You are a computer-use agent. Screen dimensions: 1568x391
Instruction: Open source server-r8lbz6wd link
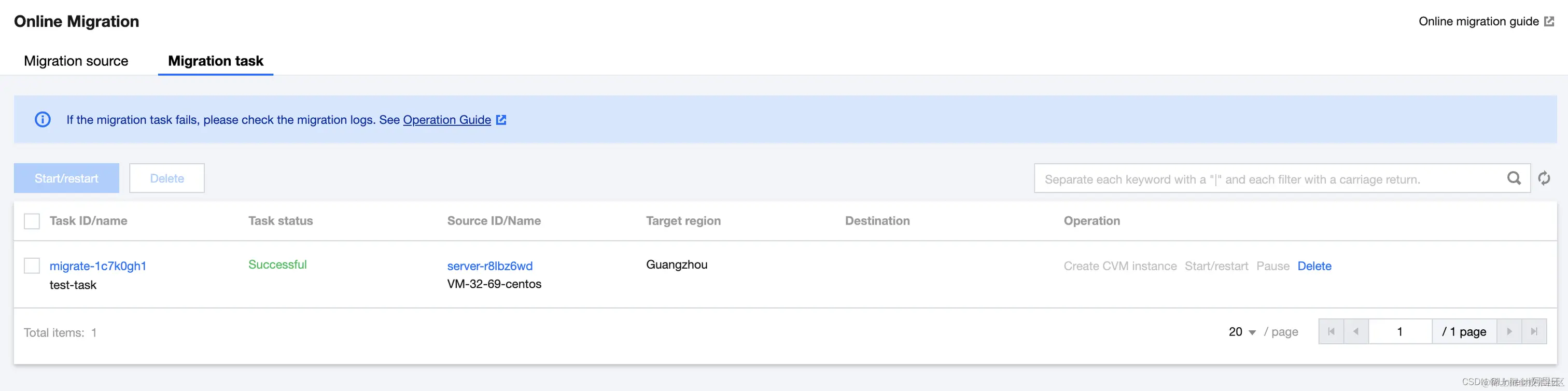coord(489,266)
